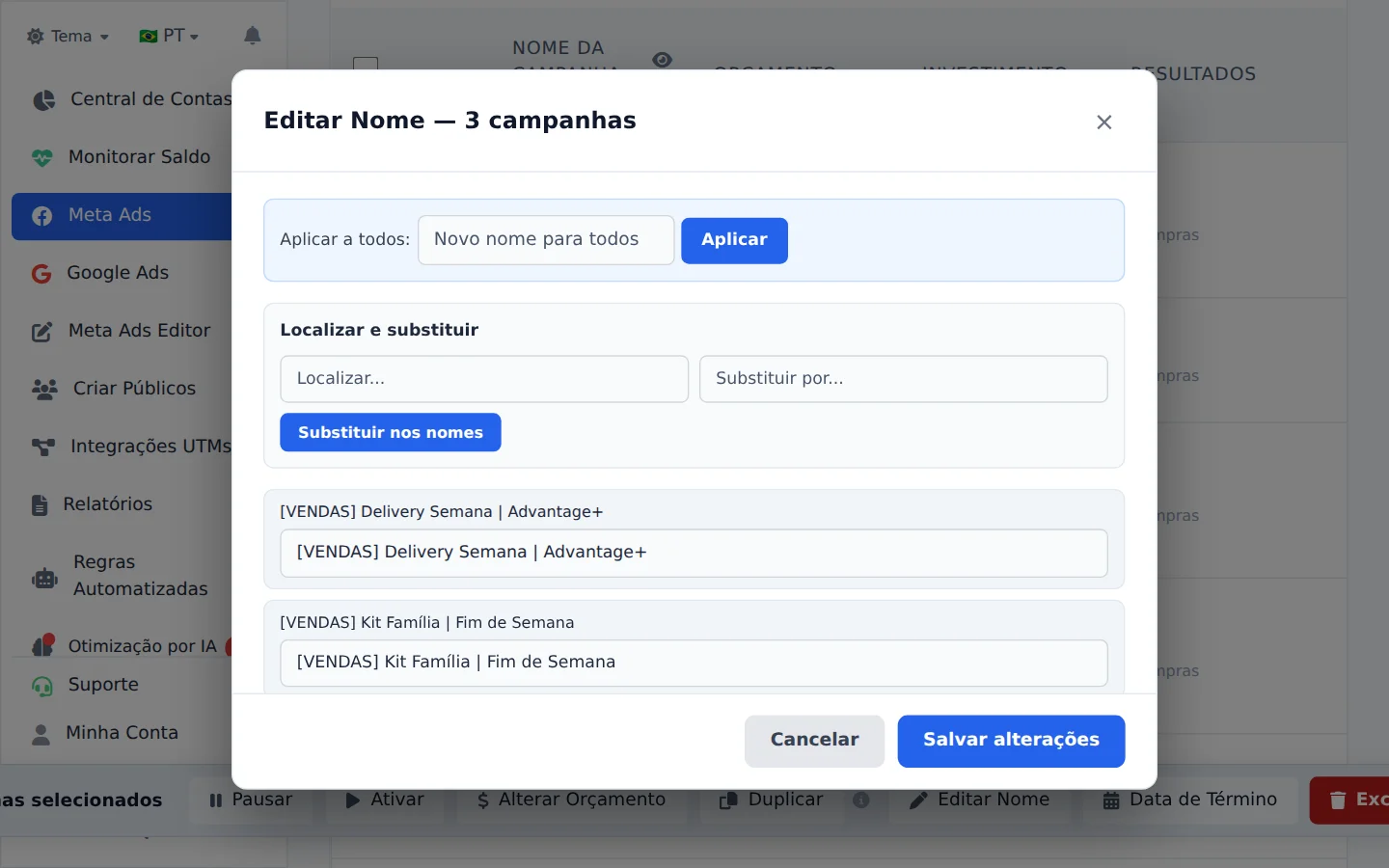Select Meta Ads in the sidebar
The image size is (1389, 868).
pos(122,216)
